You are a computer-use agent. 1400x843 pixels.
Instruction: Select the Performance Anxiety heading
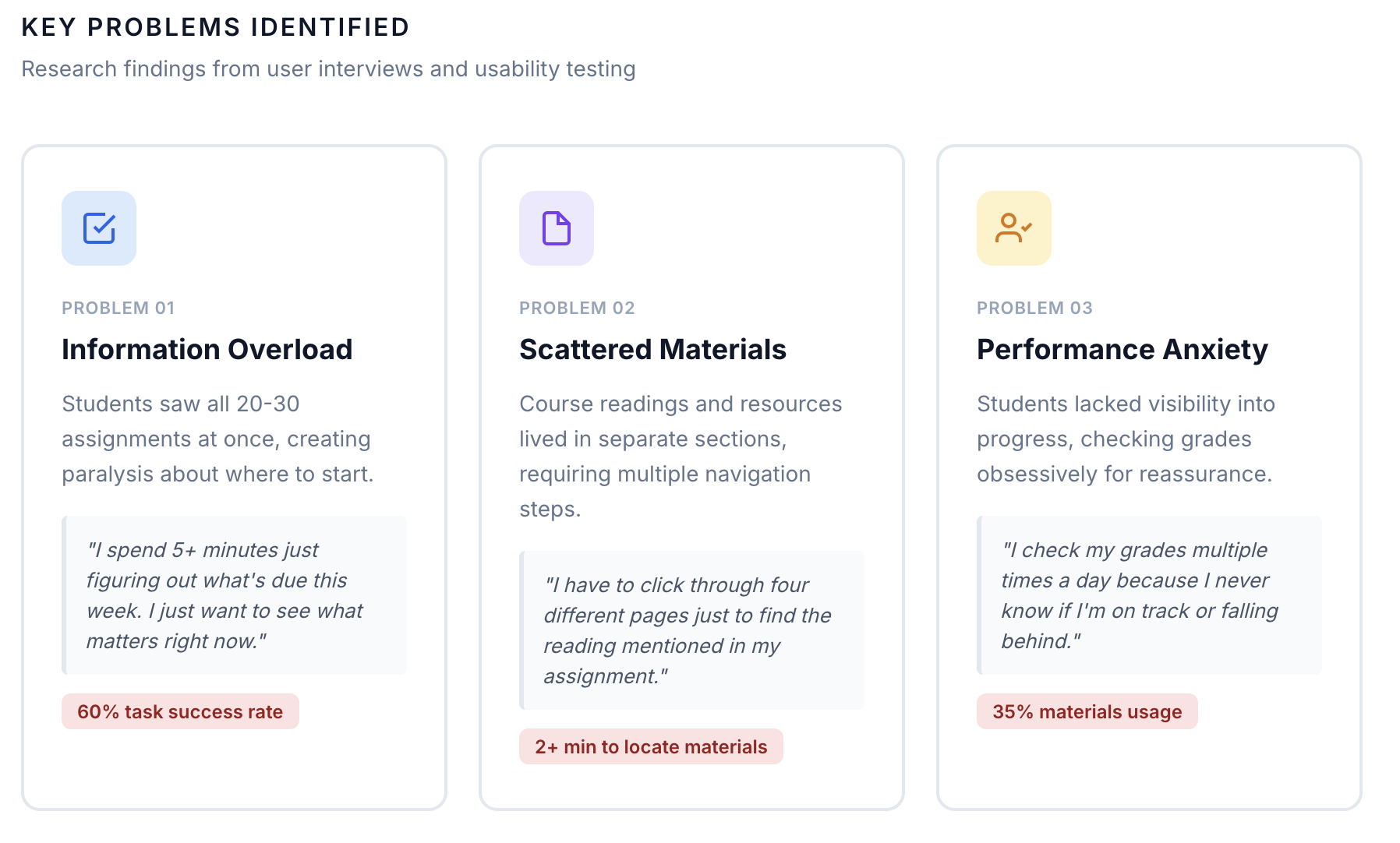(1122, 349)
